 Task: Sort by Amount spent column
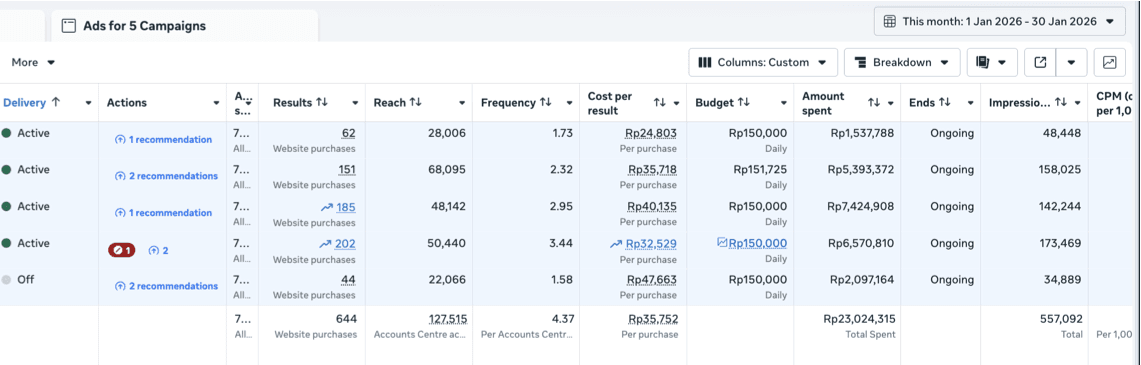(874, 103)
